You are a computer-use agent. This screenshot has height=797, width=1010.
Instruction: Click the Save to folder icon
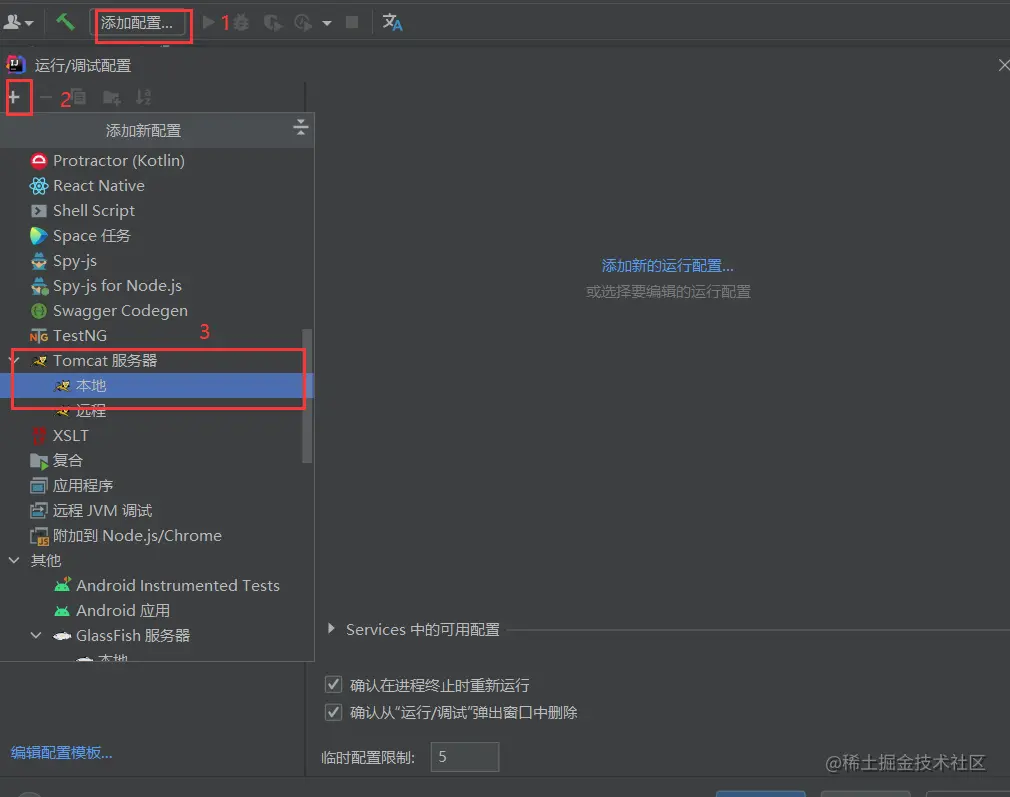coord(111,97)
